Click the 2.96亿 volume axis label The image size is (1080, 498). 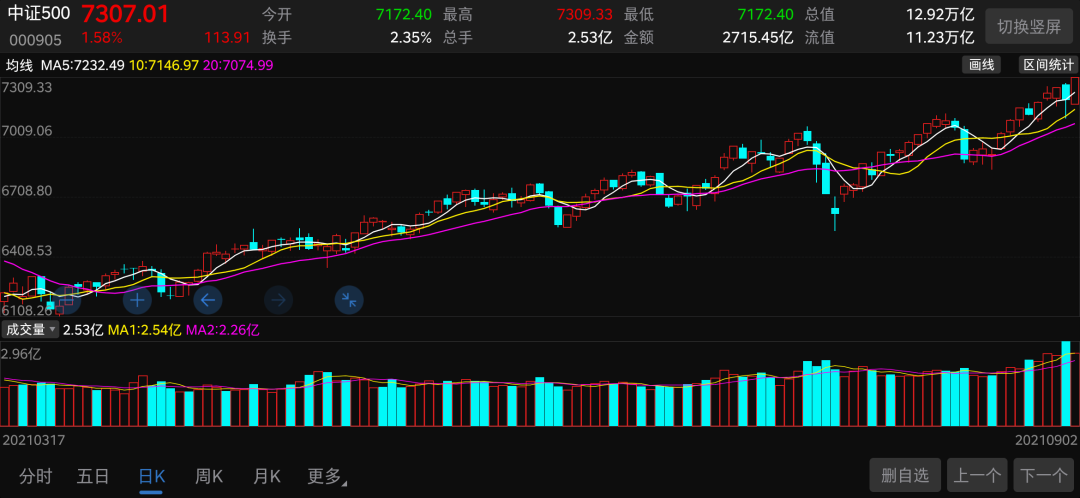click(22, 355)
